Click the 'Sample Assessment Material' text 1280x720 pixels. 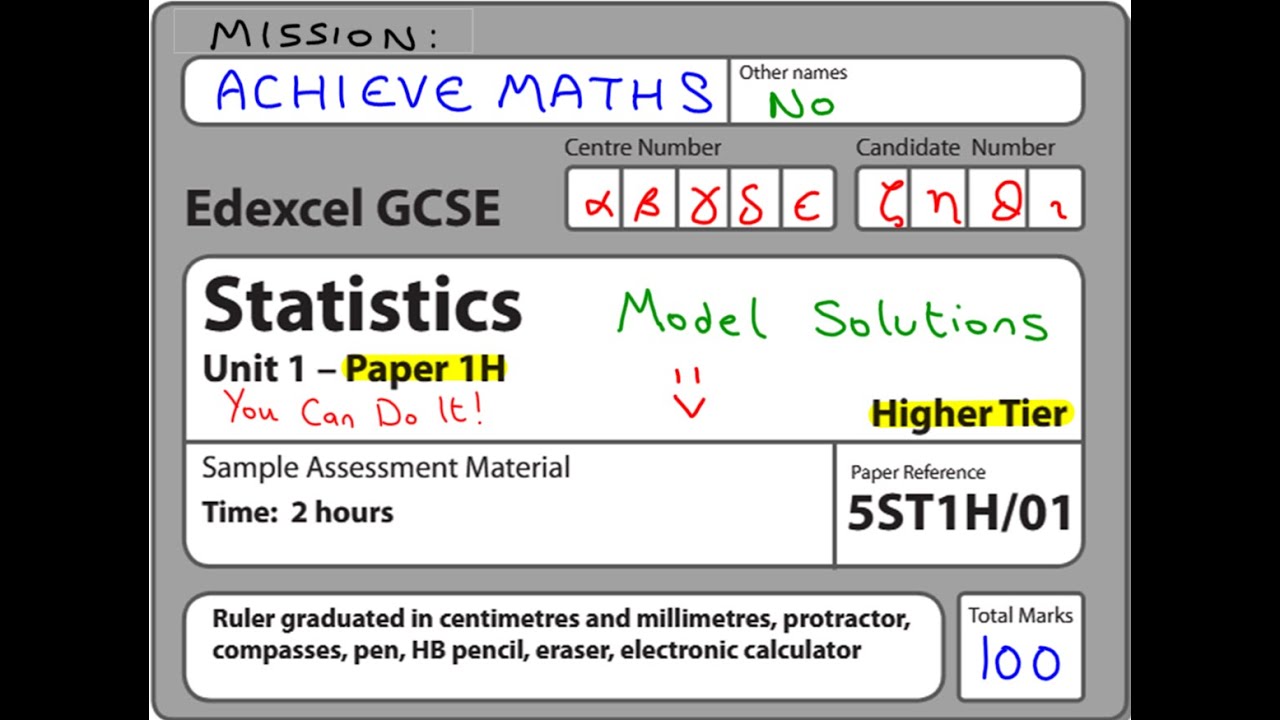click(x=386, y=468)
